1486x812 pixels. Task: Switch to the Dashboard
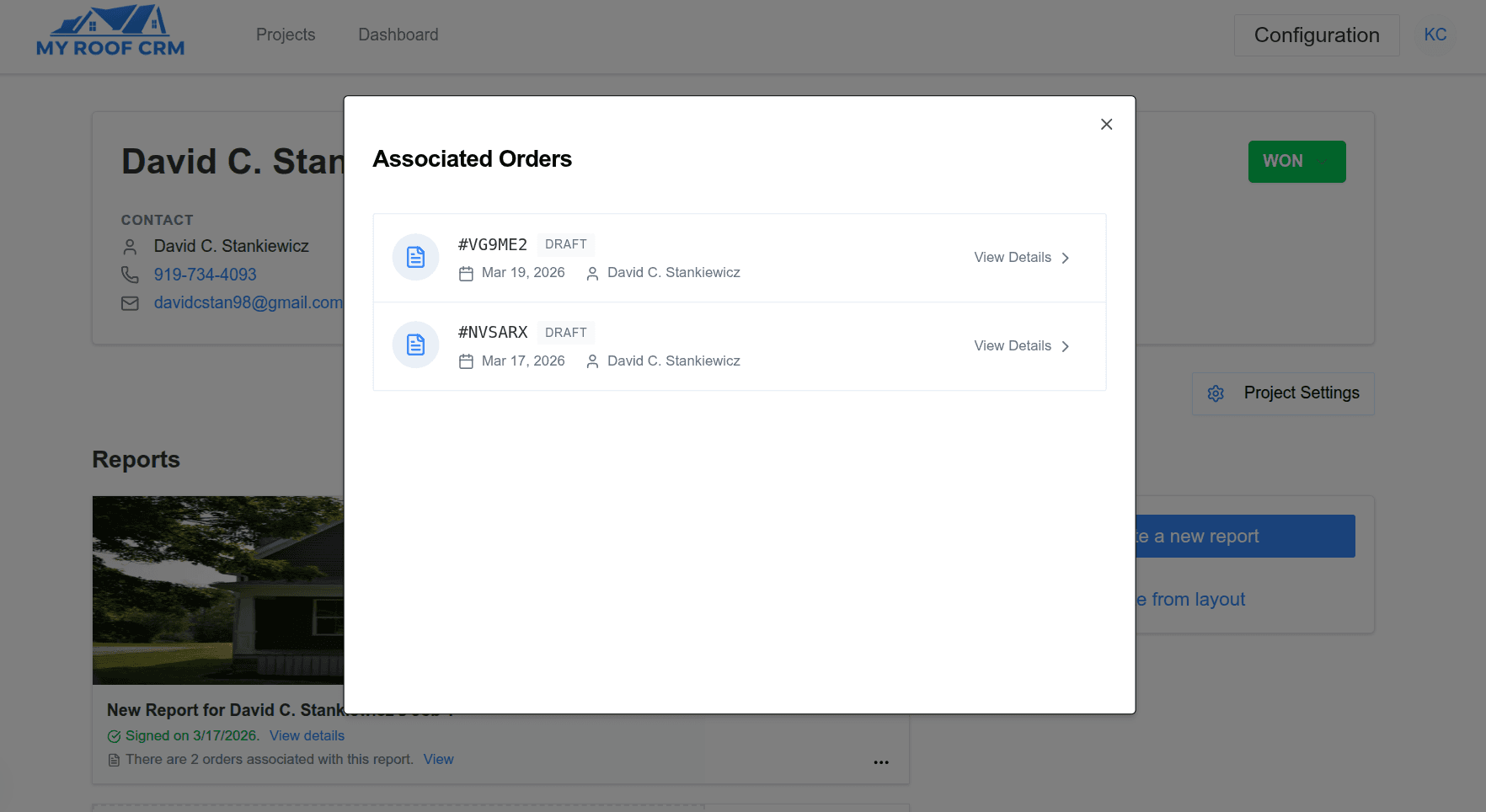coord(398,35)
